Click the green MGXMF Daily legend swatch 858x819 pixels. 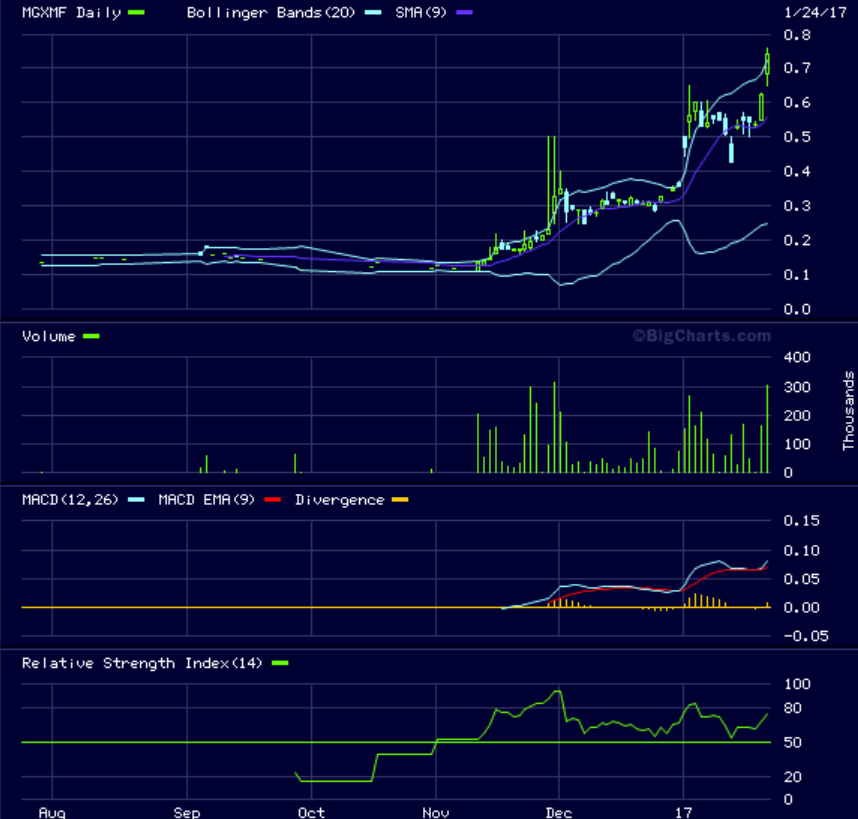pos(136,13)
